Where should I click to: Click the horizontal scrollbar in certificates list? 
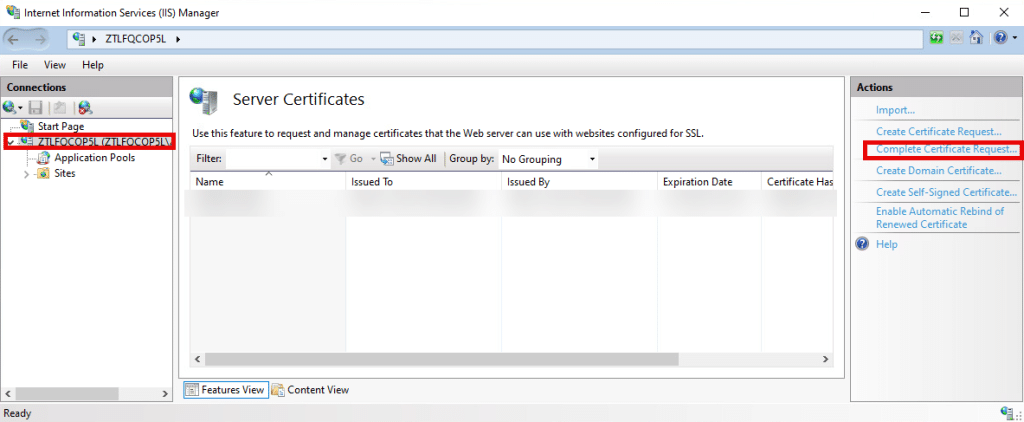coord(500,358)
